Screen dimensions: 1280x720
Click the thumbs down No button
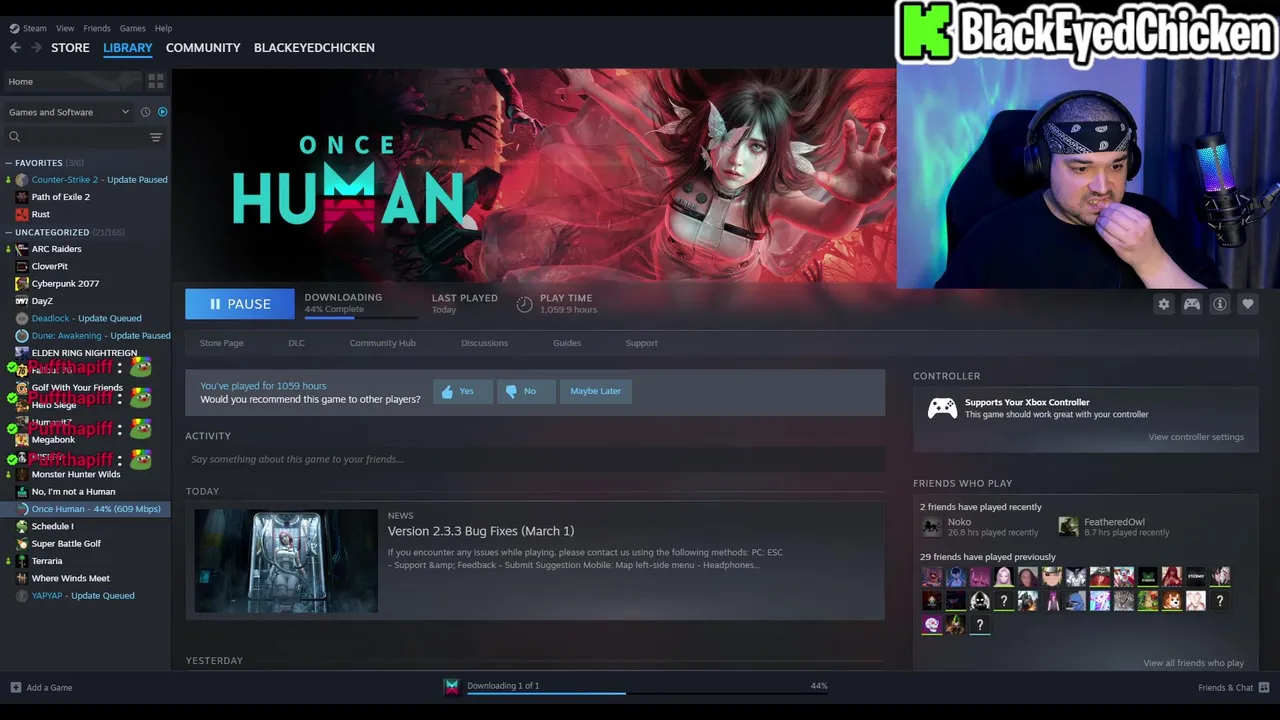526,391
